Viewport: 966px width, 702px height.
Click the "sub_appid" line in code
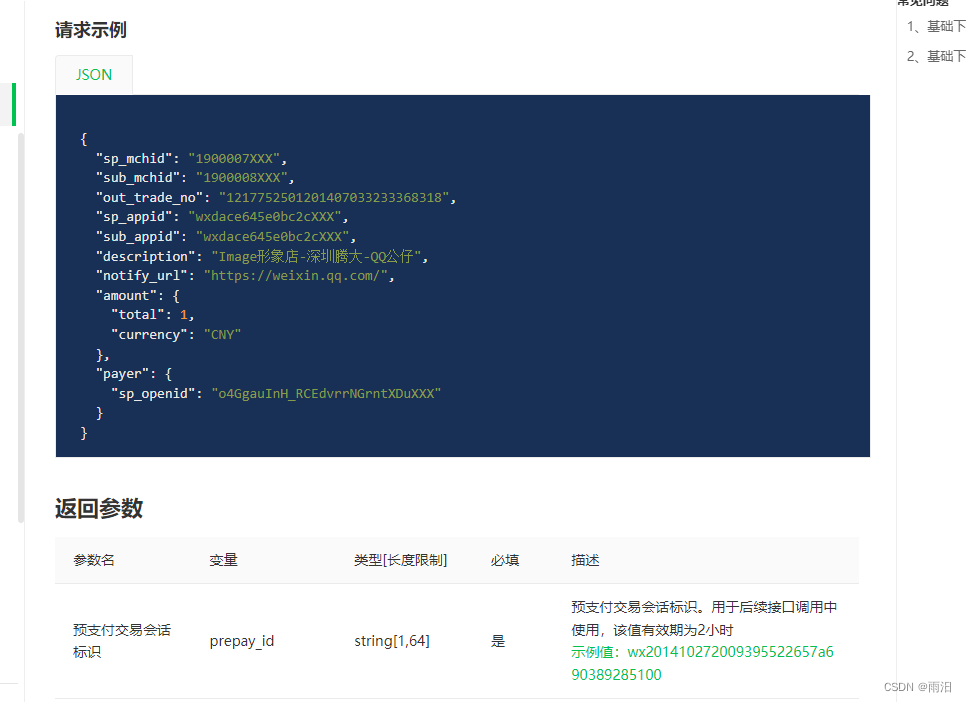tap(226, 237)
